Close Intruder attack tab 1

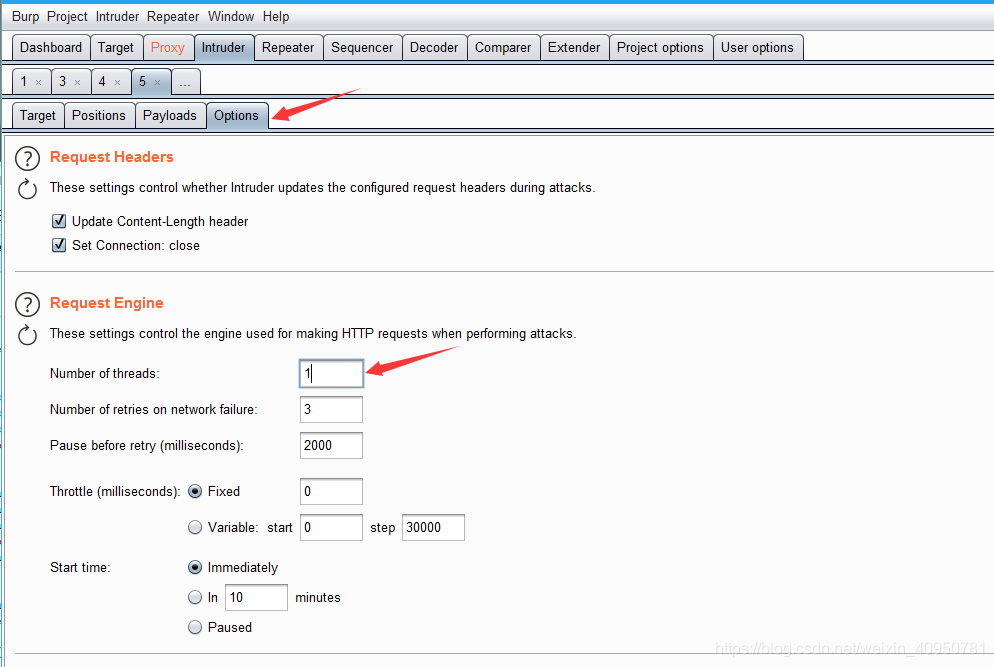(x=39, y=82)
